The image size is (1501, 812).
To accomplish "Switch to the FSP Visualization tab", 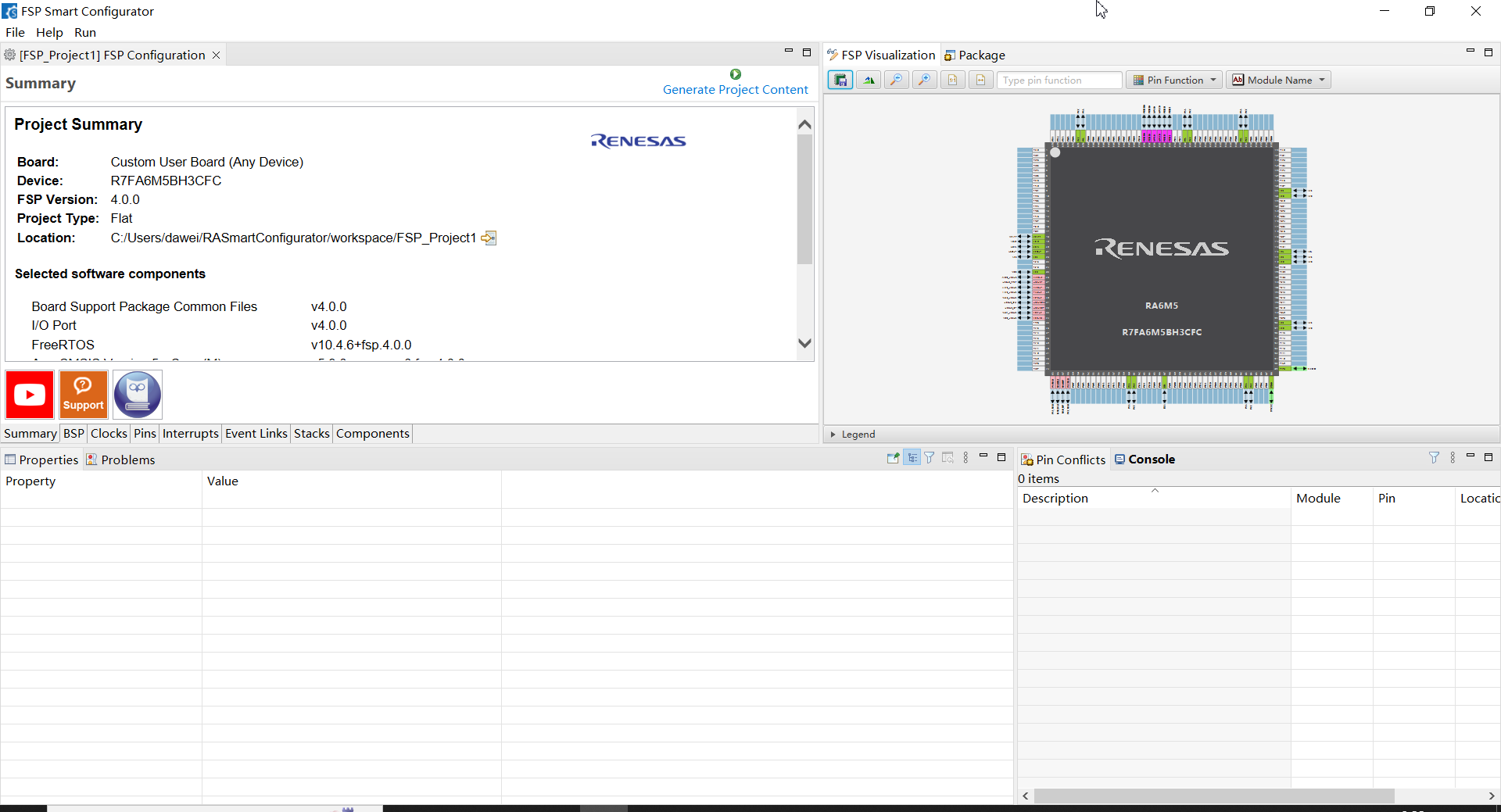I will coord(881,55).
